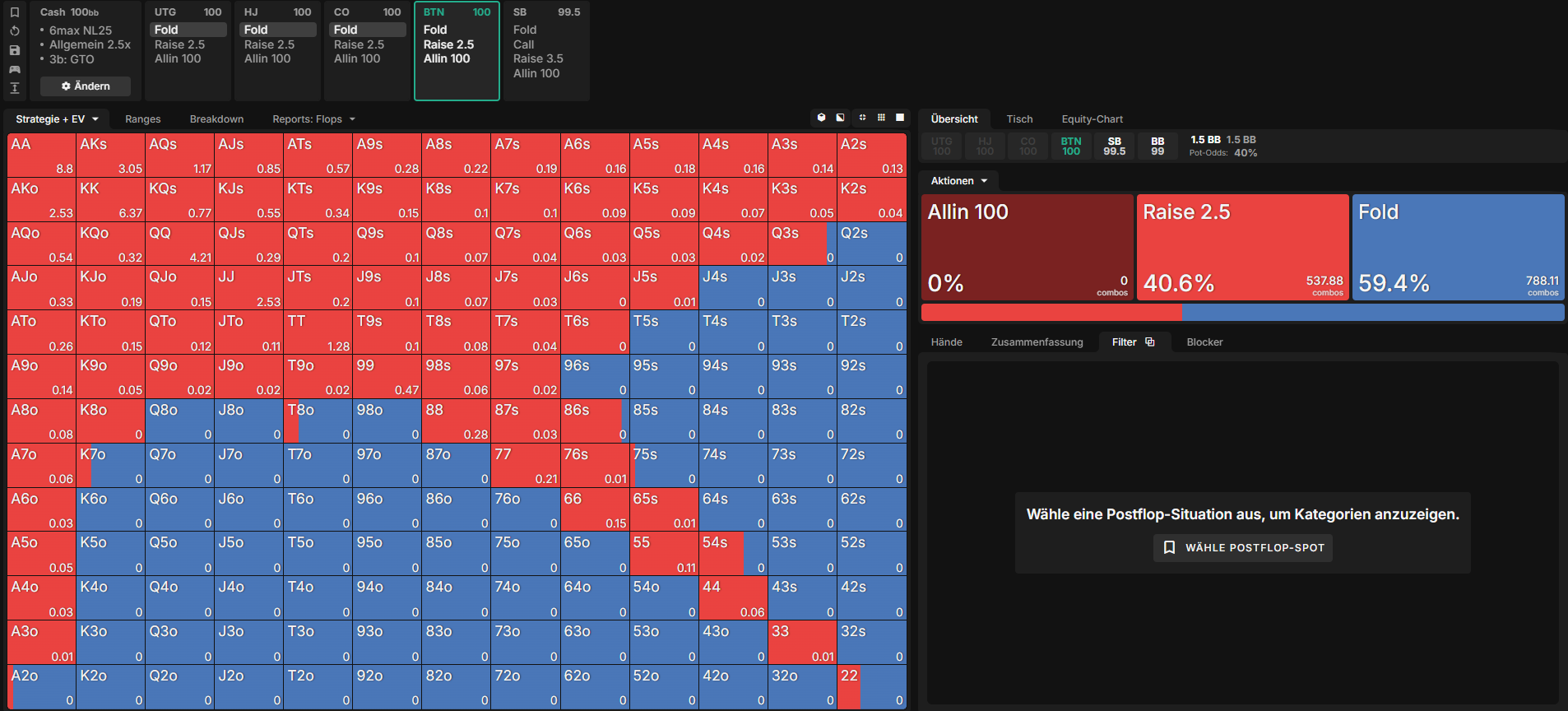
Task: Click WÄHLE POSTFLOP-SPOT button
Action: (x=1243, y=547)
